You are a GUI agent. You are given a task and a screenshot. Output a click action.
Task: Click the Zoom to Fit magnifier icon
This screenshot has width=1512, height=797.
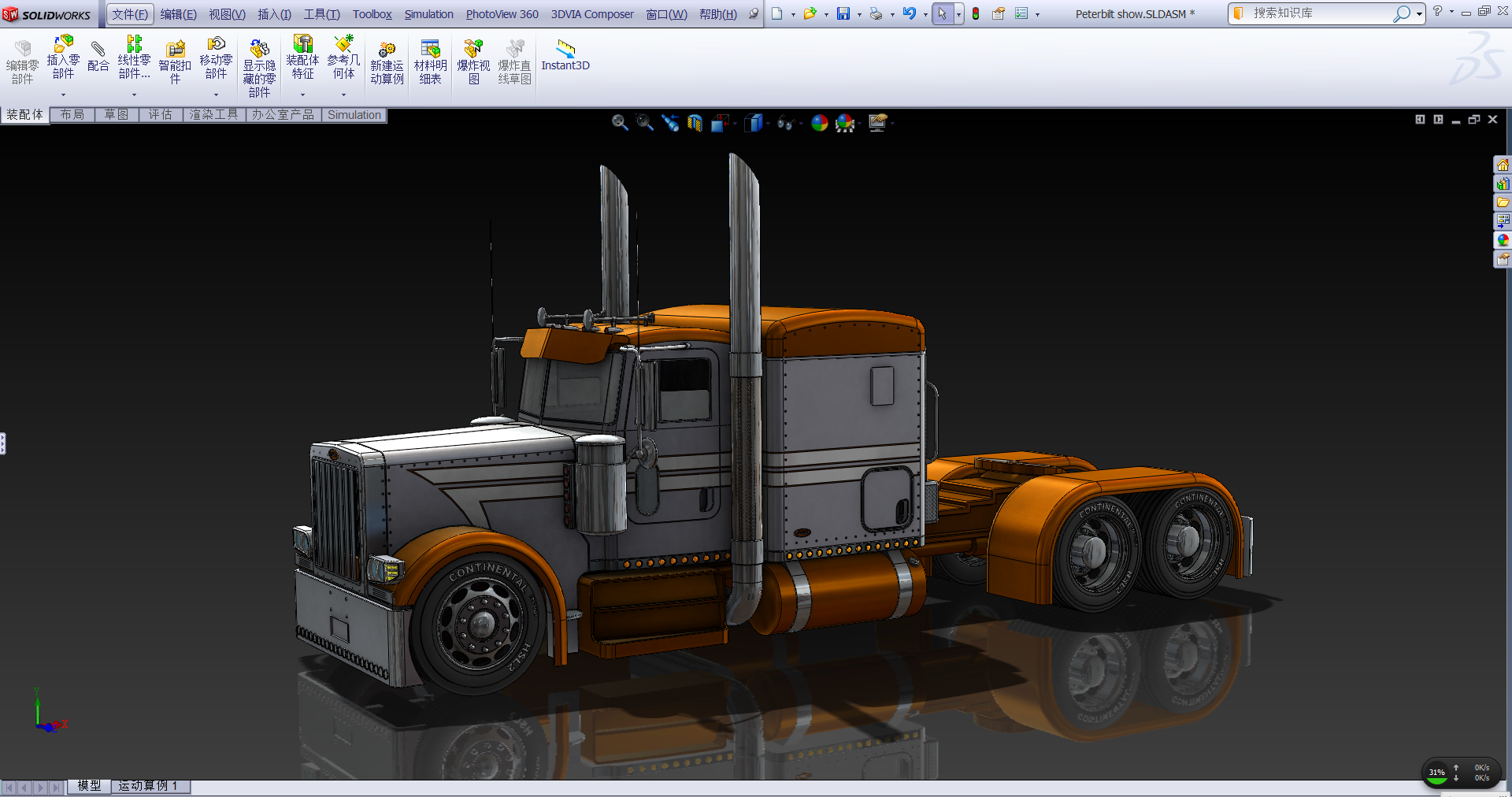620,123
